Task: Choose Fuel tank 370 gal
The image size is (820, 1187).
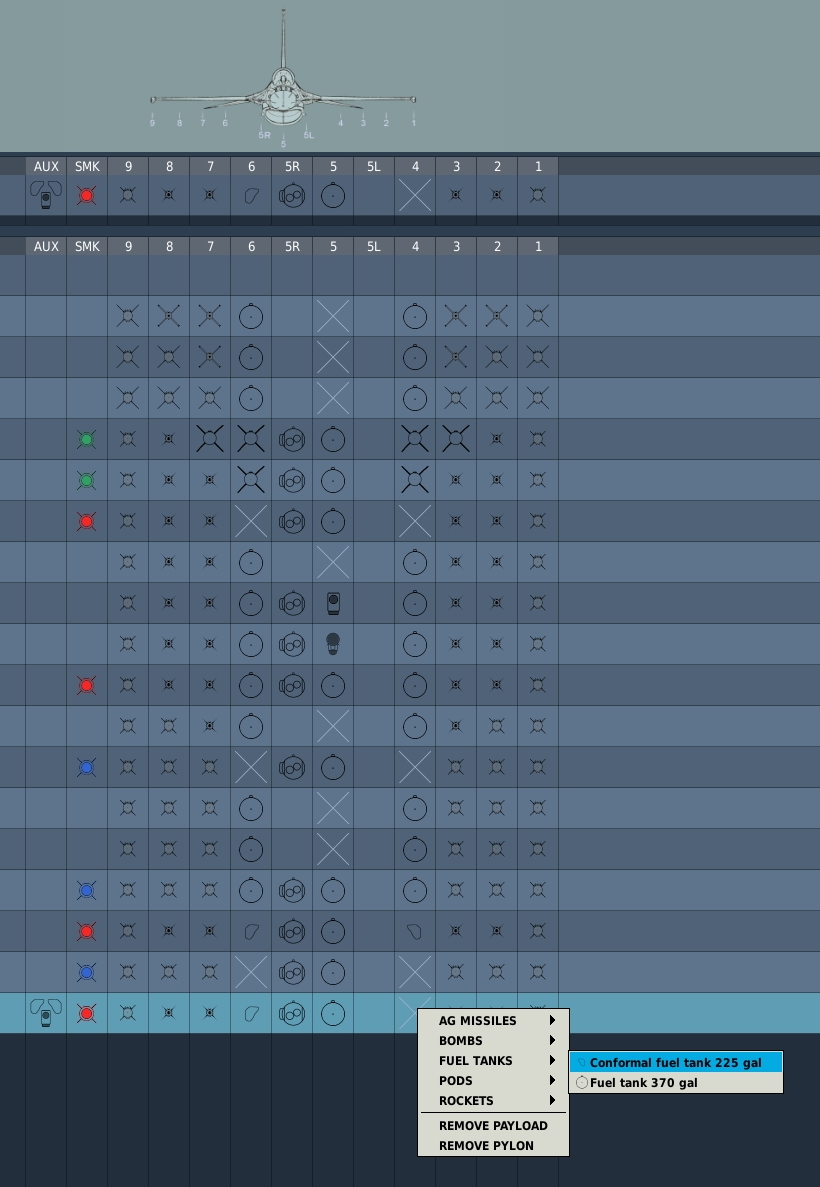Action: 643,1083
